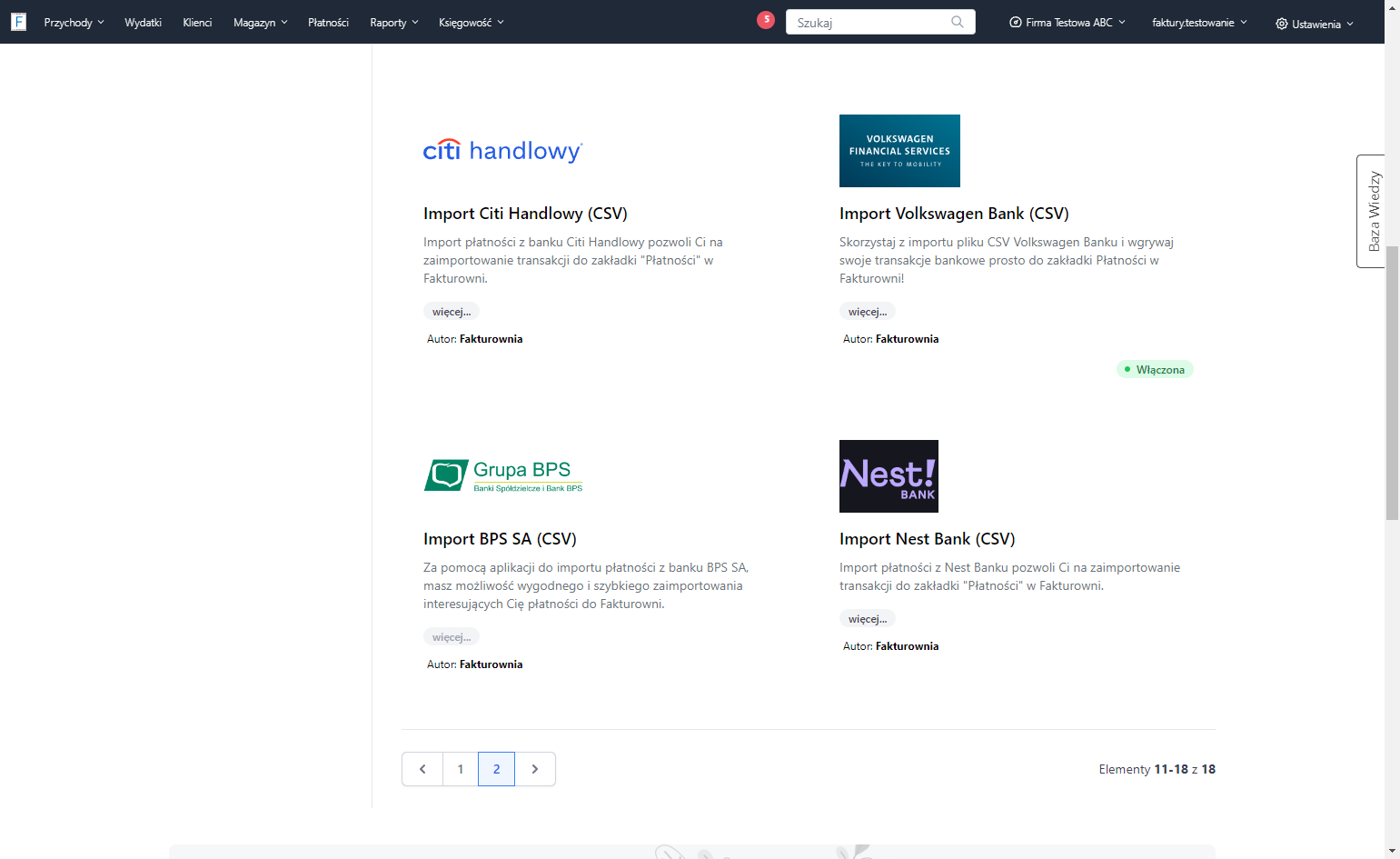This screenshot has height=859, width=1400.
Task: Click the Volkswagen Financial Services logo
Action: (x=899, y=151)
